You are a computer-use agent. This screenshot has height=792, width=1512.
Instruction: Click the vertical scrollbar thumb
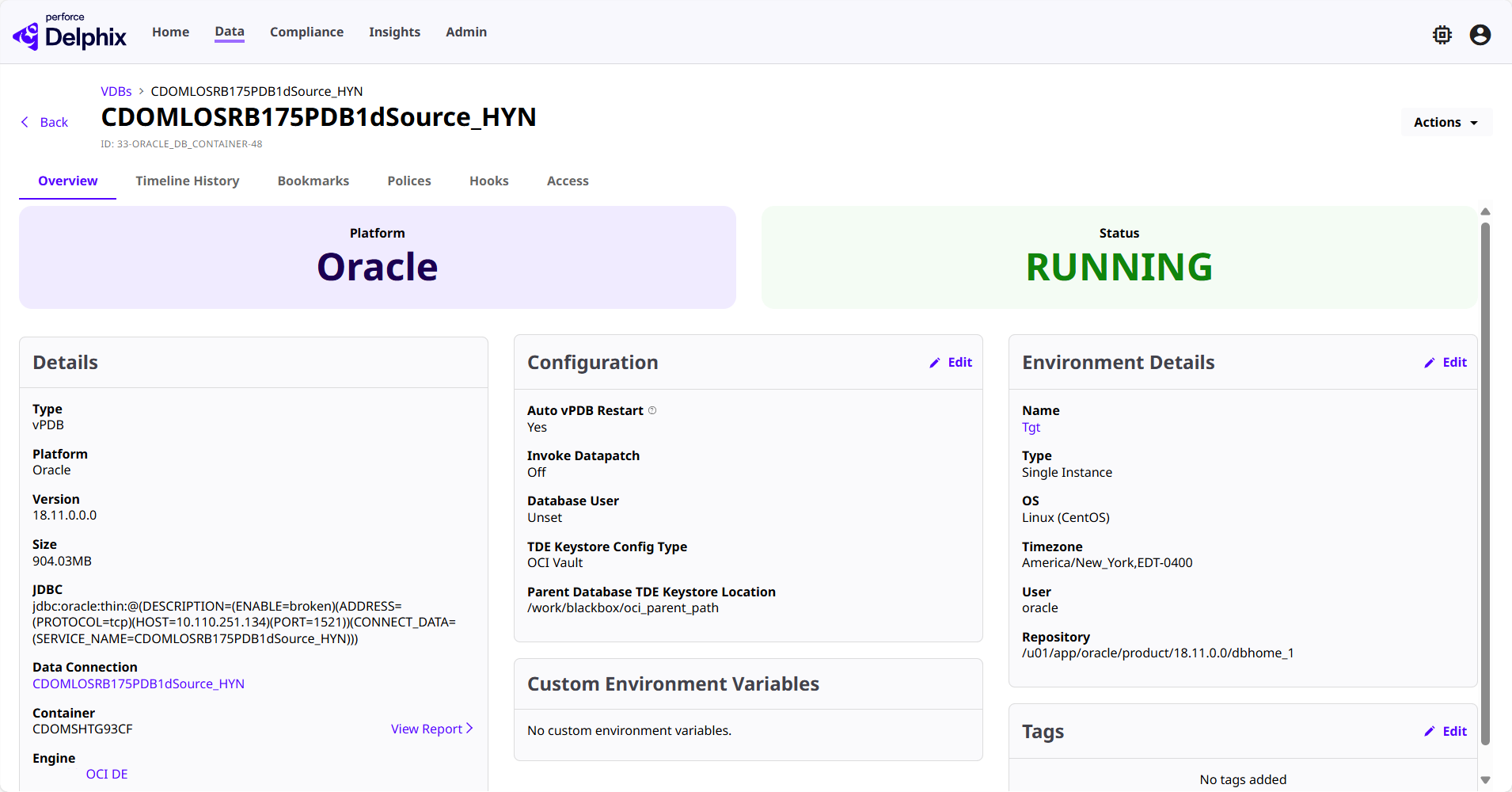1485,483
